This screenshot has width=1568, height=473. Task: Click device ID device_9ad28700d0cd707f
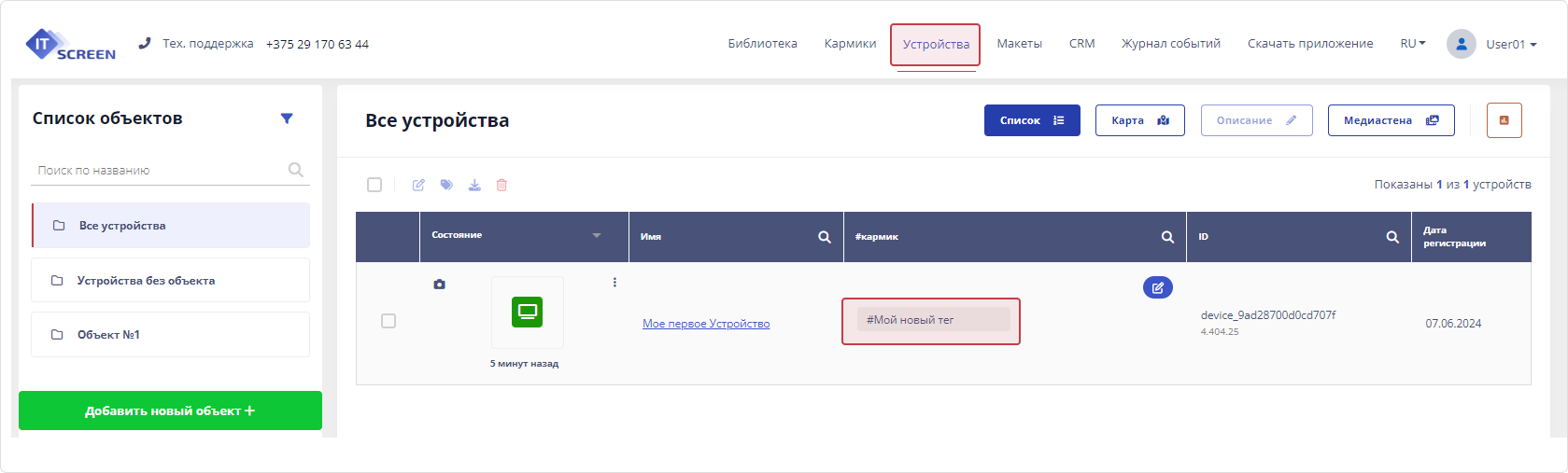click(x=1268, y=315)
